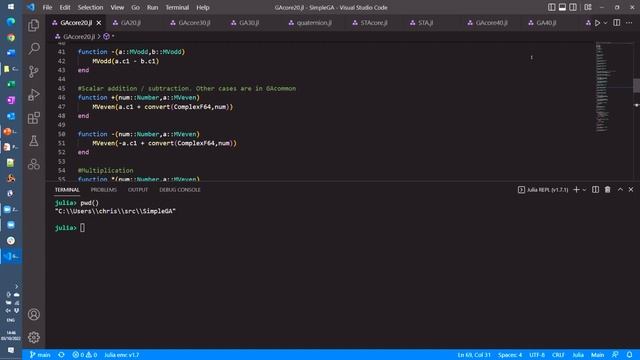Switch to the STAcore.jl tab
640x360 pixels.
click(x=373, y=23)
